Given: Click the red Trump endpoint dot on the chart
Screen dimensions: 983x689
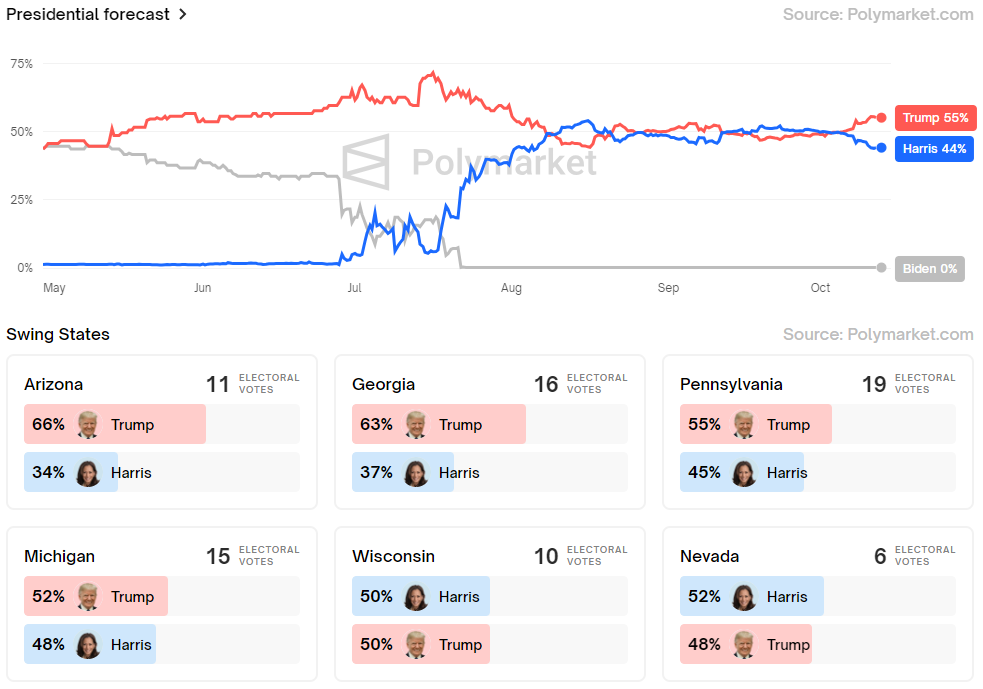Looking at the screenshot, I should point(881,118).
